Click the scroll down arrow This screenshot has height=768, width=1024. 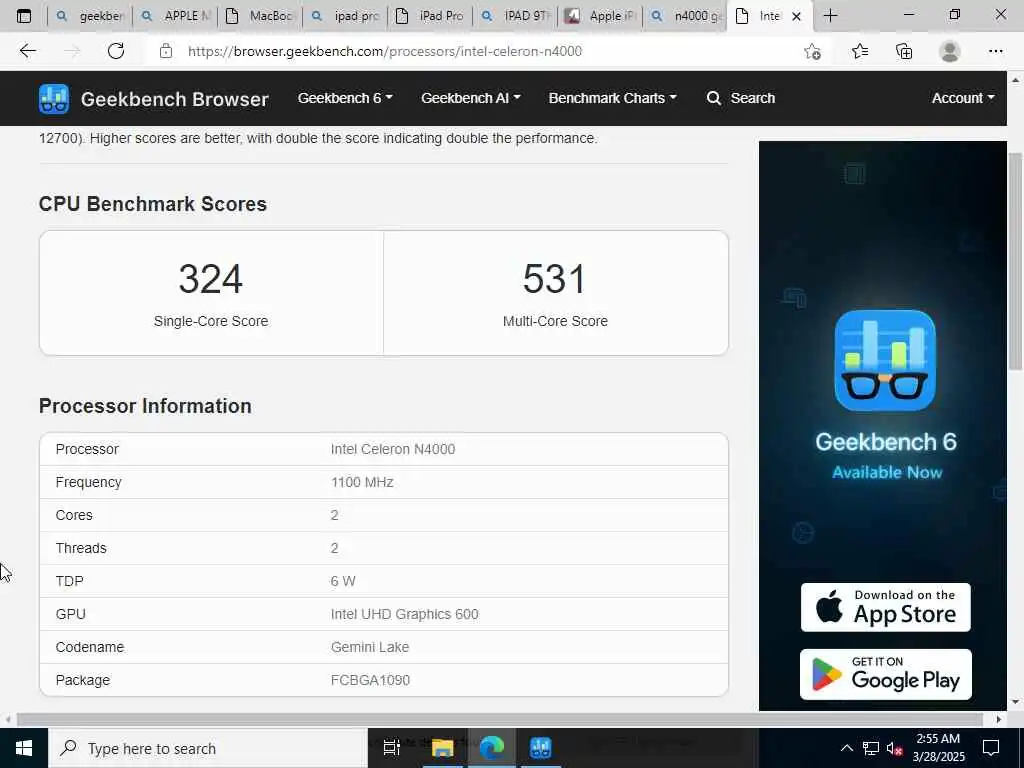[1015, 702]
